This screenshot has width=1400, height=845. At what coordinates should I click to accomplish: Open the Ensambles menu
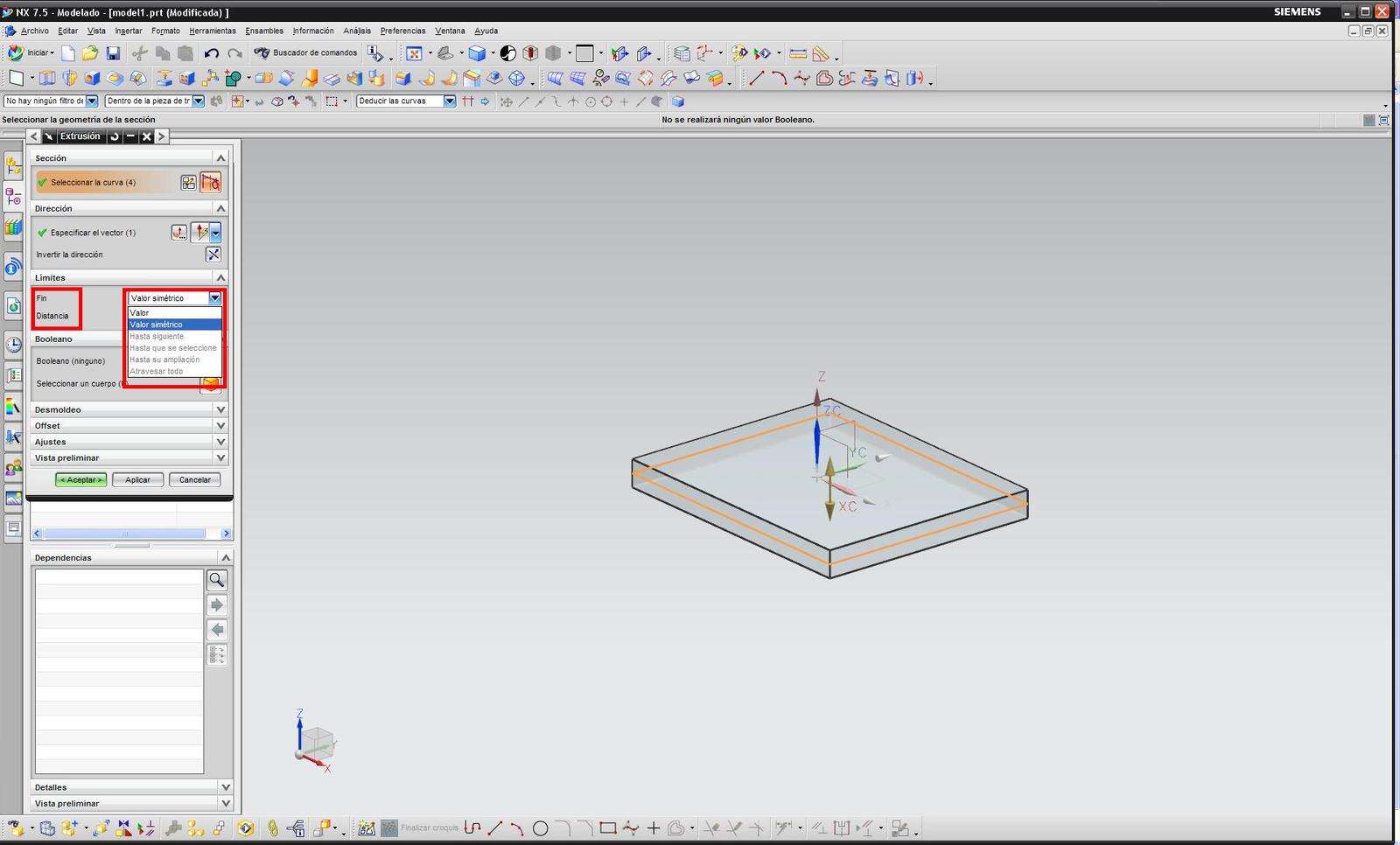pyautogui.click(x=264, y=31)
